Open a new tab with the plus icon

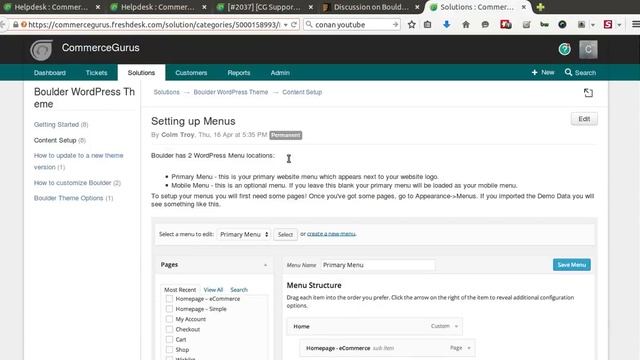540,7
